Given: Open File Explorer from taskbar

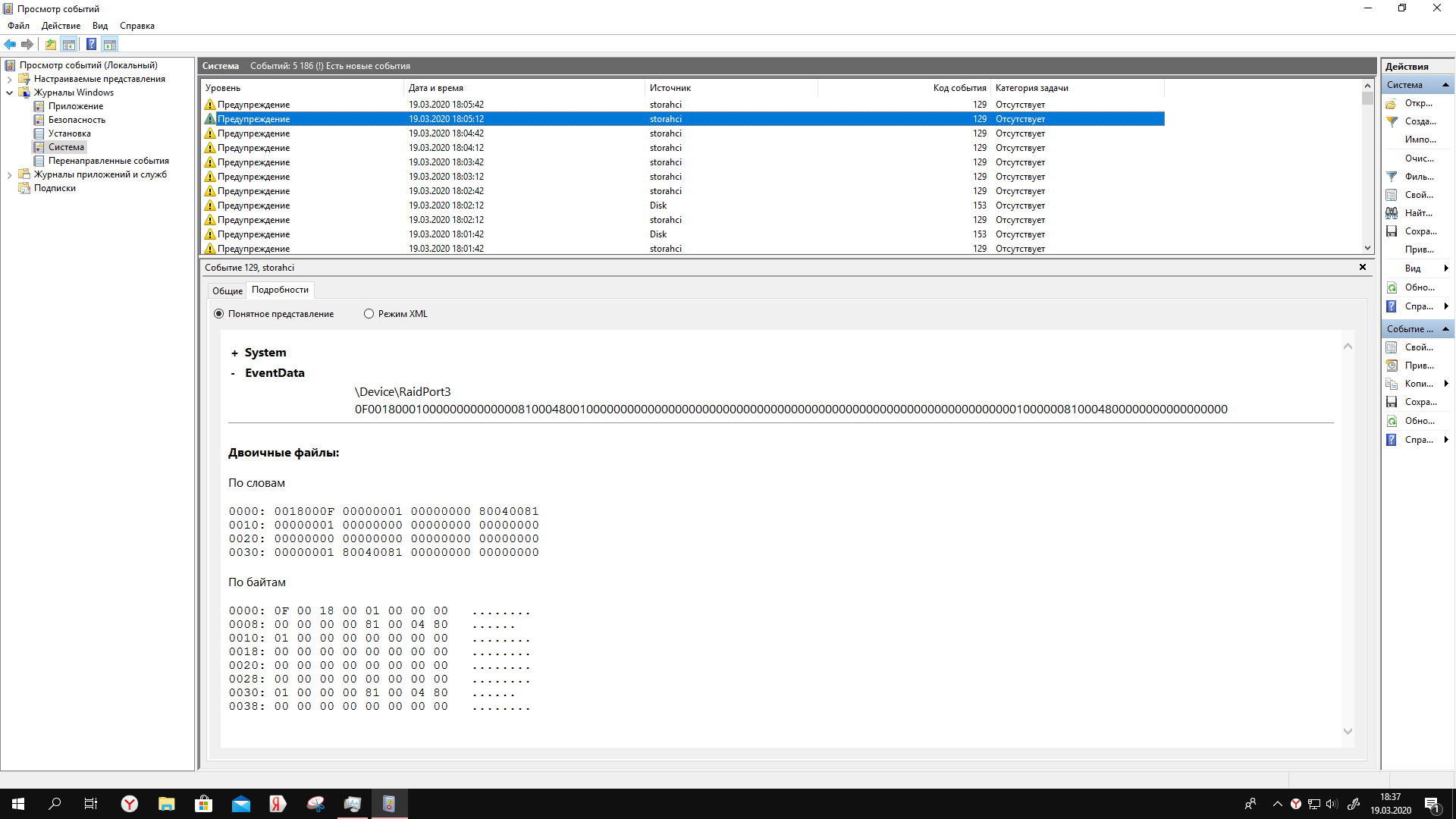Looking at the screenshot, I should click(x=167, y=804).
